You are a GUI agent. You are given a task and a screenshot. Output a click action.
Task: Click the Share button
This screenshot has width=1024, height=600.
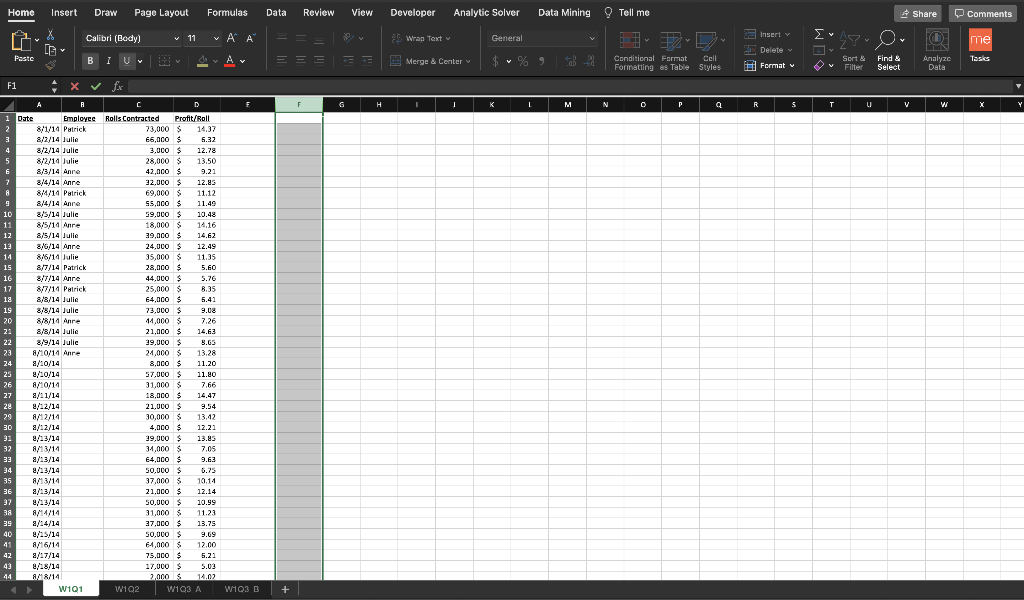[x=917, y=13]
